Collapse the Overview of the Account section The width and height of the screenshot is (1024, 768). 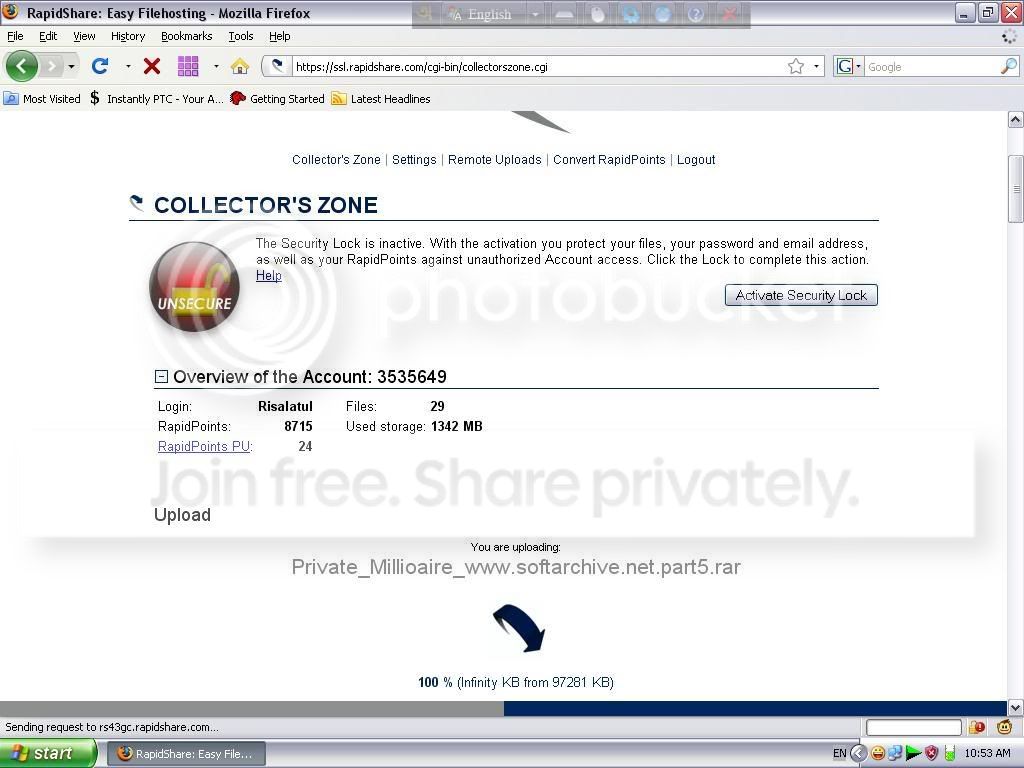pyautogui.click(x=161, y=376)
